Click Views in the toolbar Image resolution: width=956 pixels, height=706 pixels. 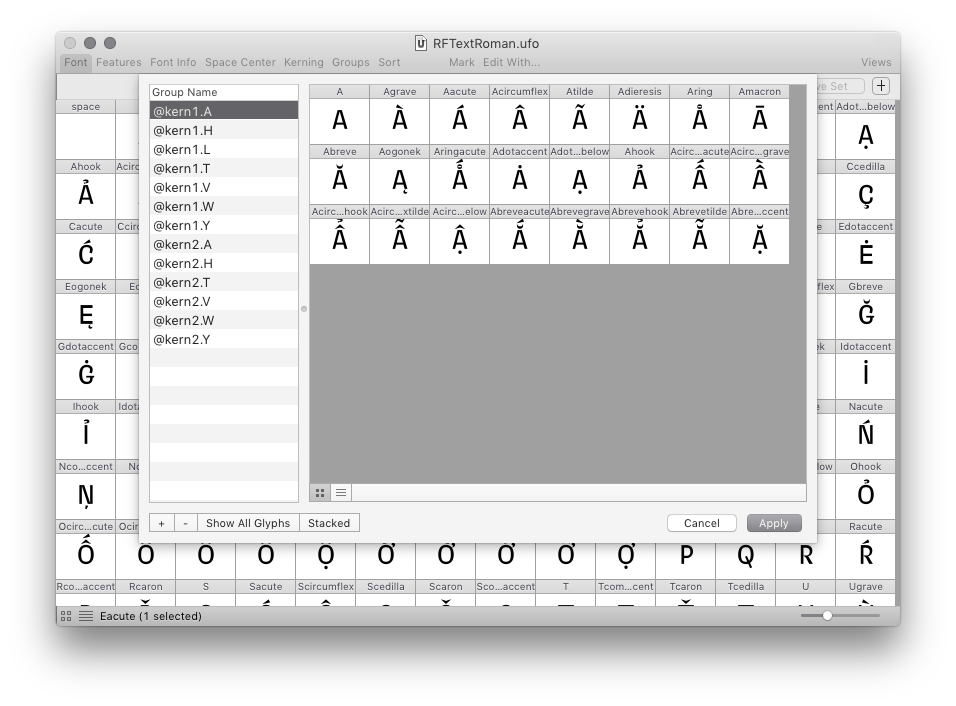pos(876,62)
